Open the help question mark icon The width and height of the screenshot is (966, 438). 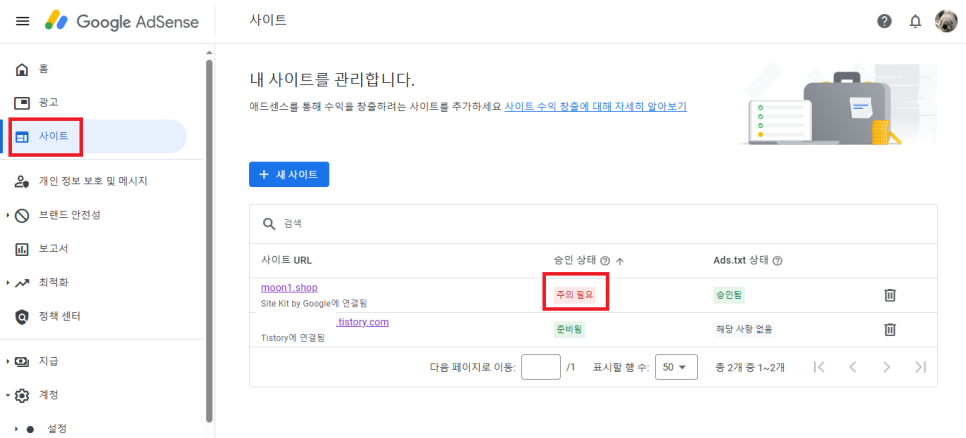[884, 22]
